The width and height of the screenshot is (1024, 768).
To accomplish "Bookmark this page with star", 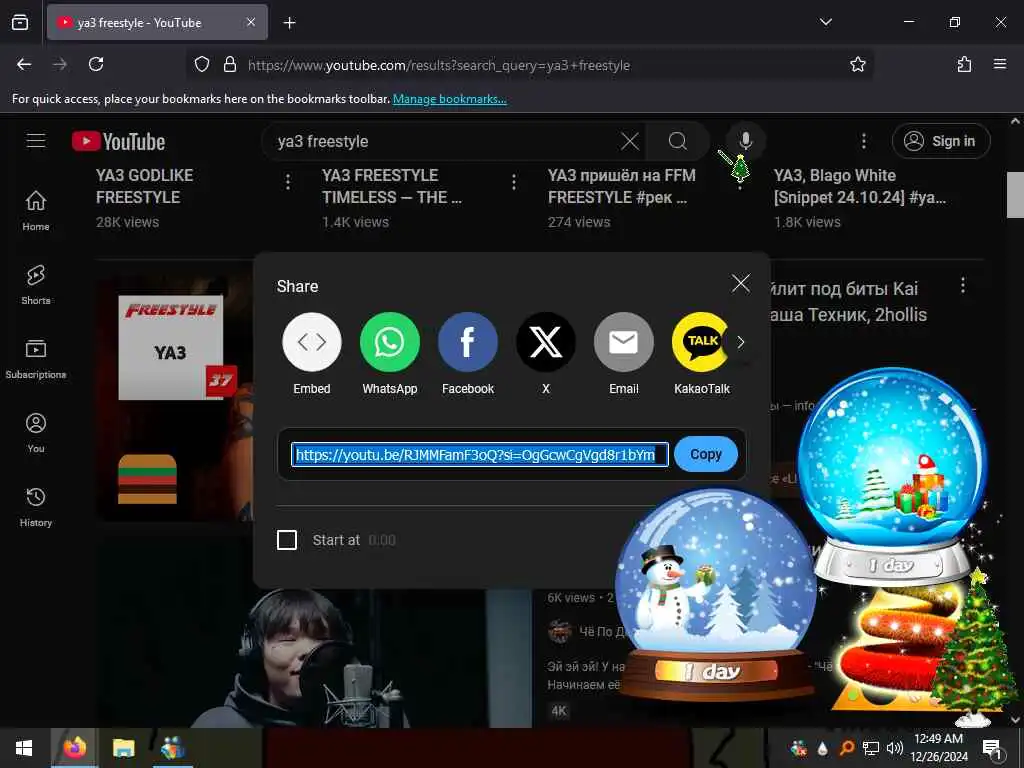I will point(857,64).
